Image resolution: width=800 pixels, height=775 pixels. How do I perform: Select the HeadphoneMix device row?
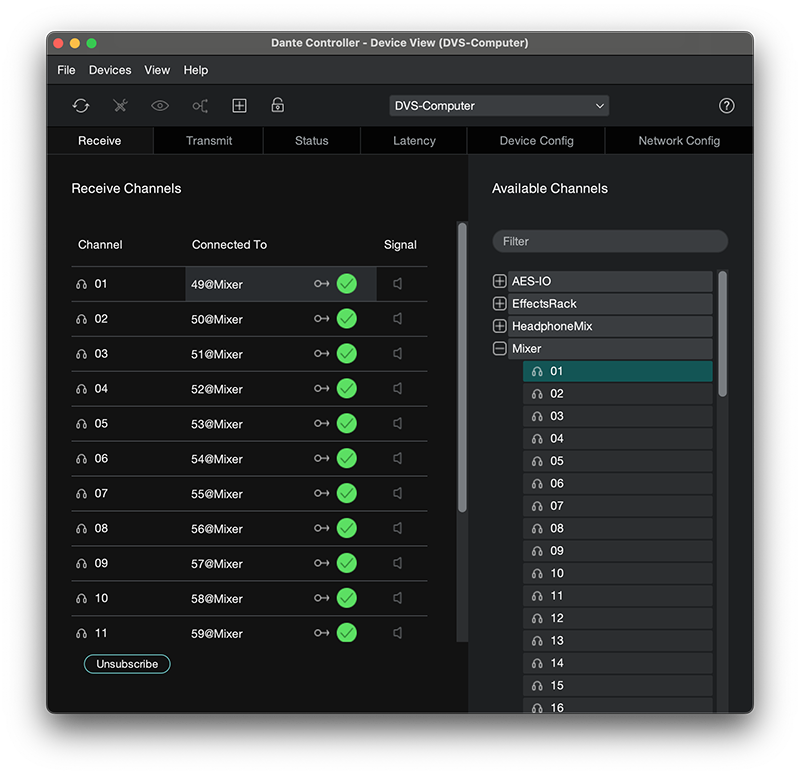click(610, 326)
